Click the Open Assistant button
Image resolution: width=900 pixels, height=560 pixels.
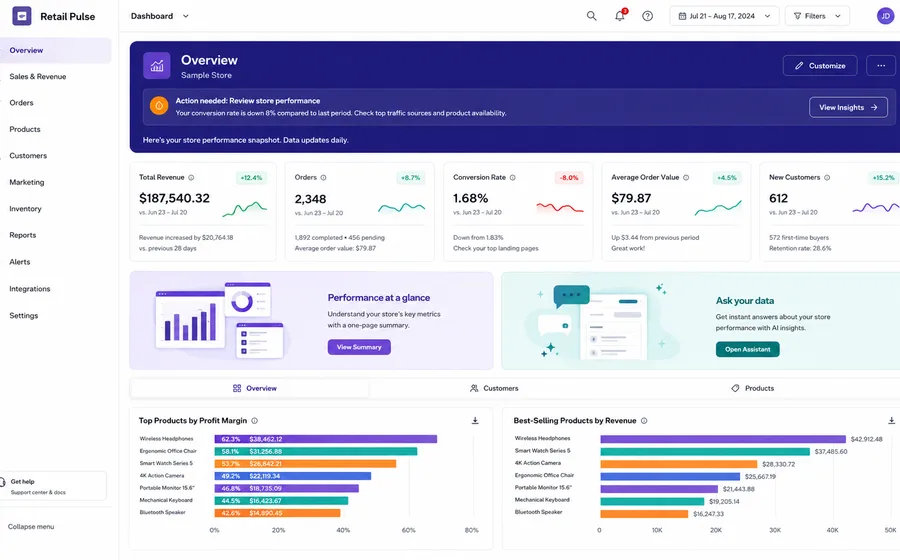click(747, 349)
